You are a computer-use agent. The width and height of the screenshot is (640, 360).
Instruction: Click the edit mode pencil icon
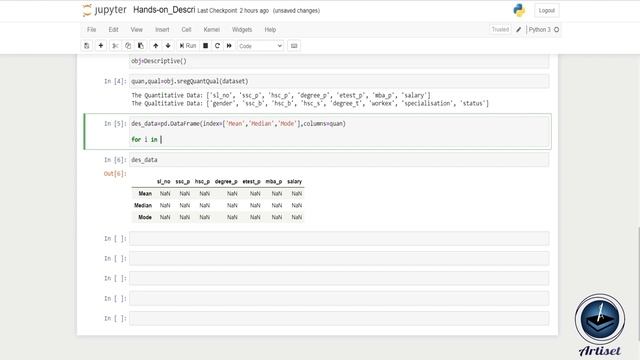coord(519,29)
